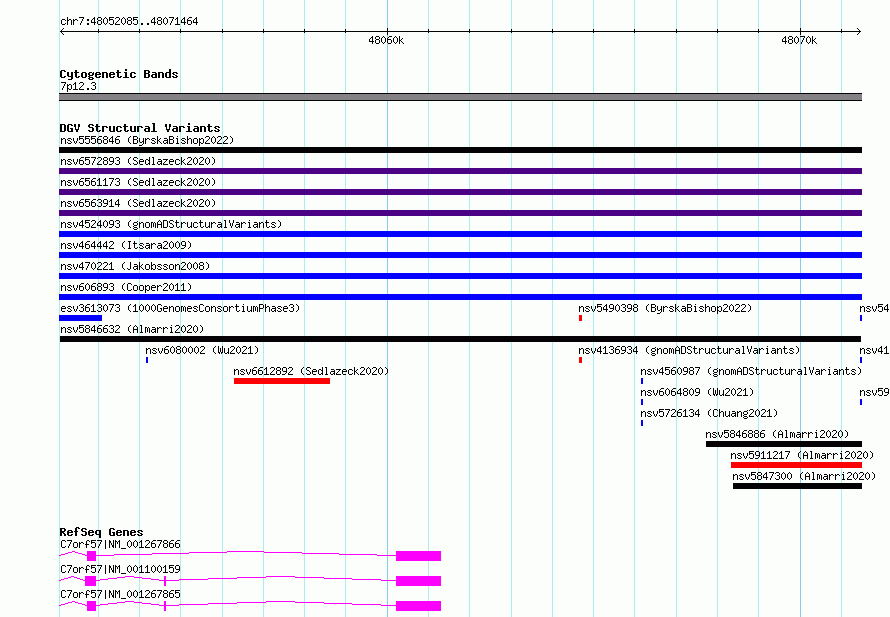890x617 pixels.
Task: Click the C7orf57|NM_001267865 gene label
Action: (x=120, y=594)
